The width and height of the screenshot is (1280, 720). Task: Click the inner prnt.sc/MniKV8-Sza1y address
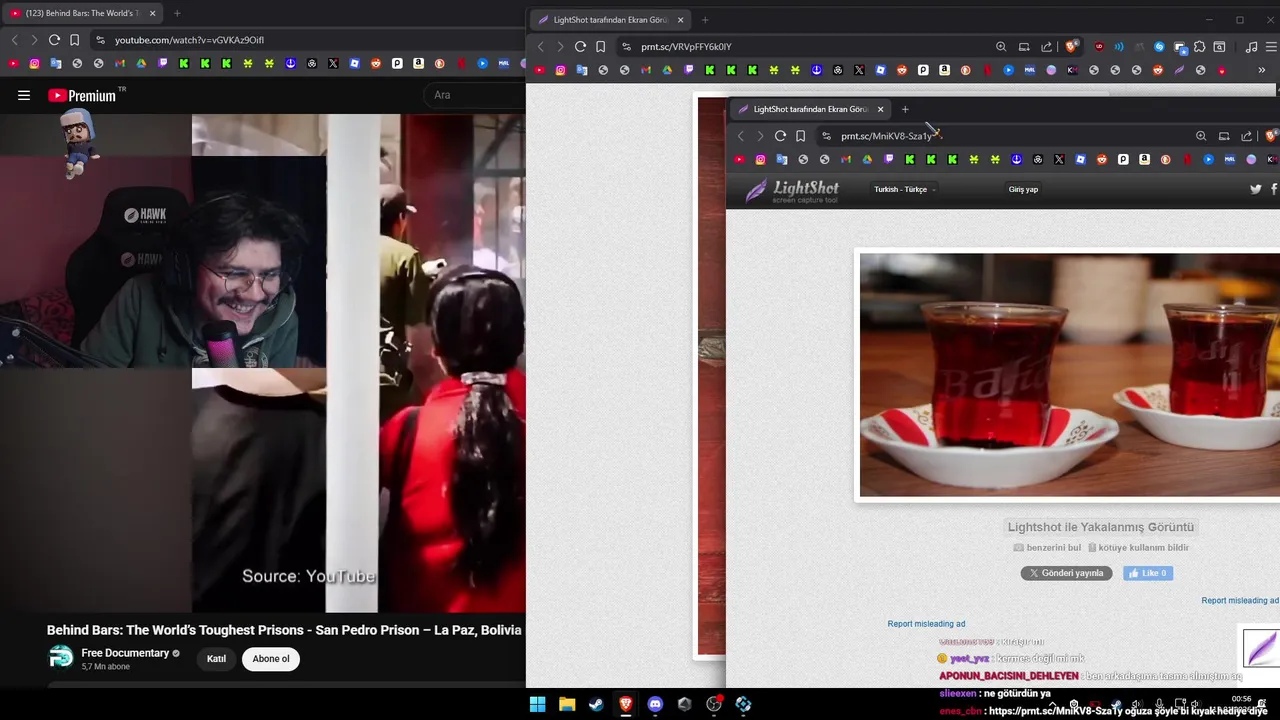pos(886,136)
